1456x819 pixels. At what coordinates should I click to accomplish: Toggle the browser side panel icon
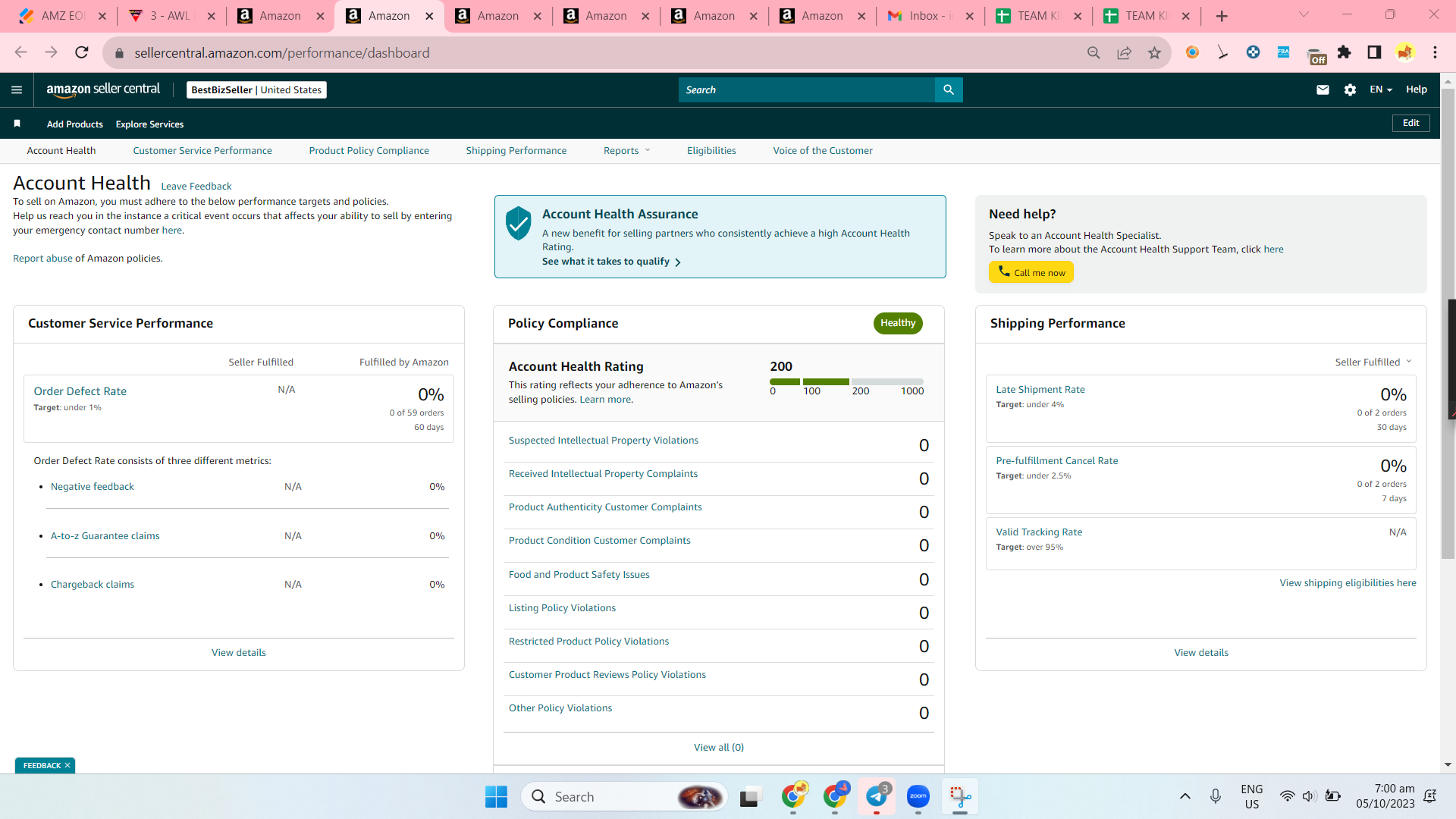[1374, 52]
